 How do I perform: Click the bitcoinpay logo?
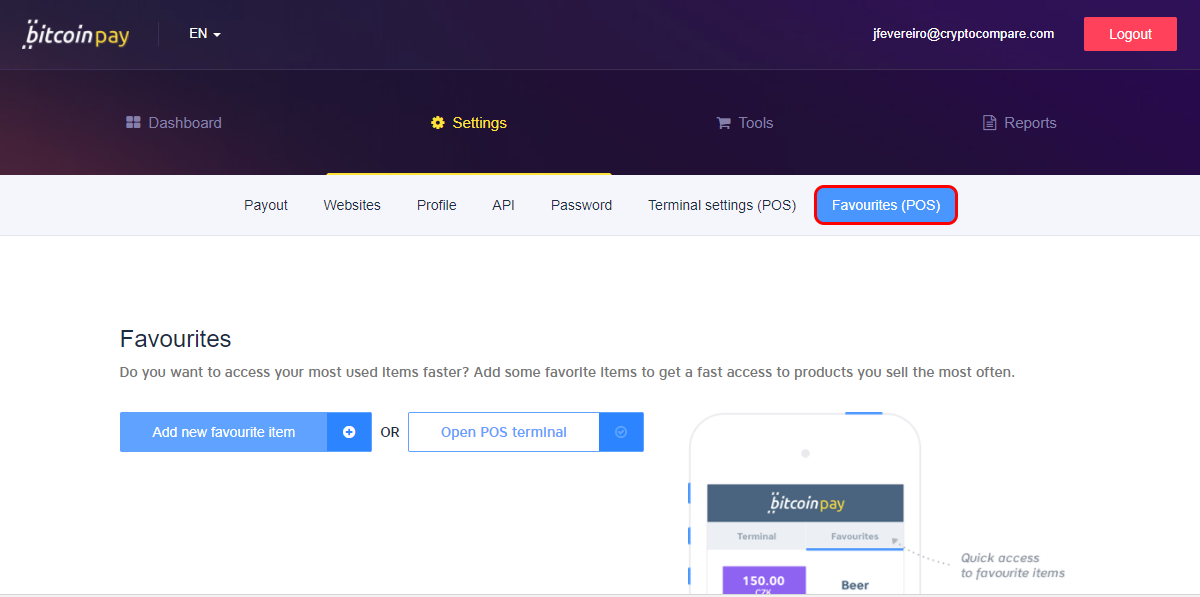tap(76, 34)
